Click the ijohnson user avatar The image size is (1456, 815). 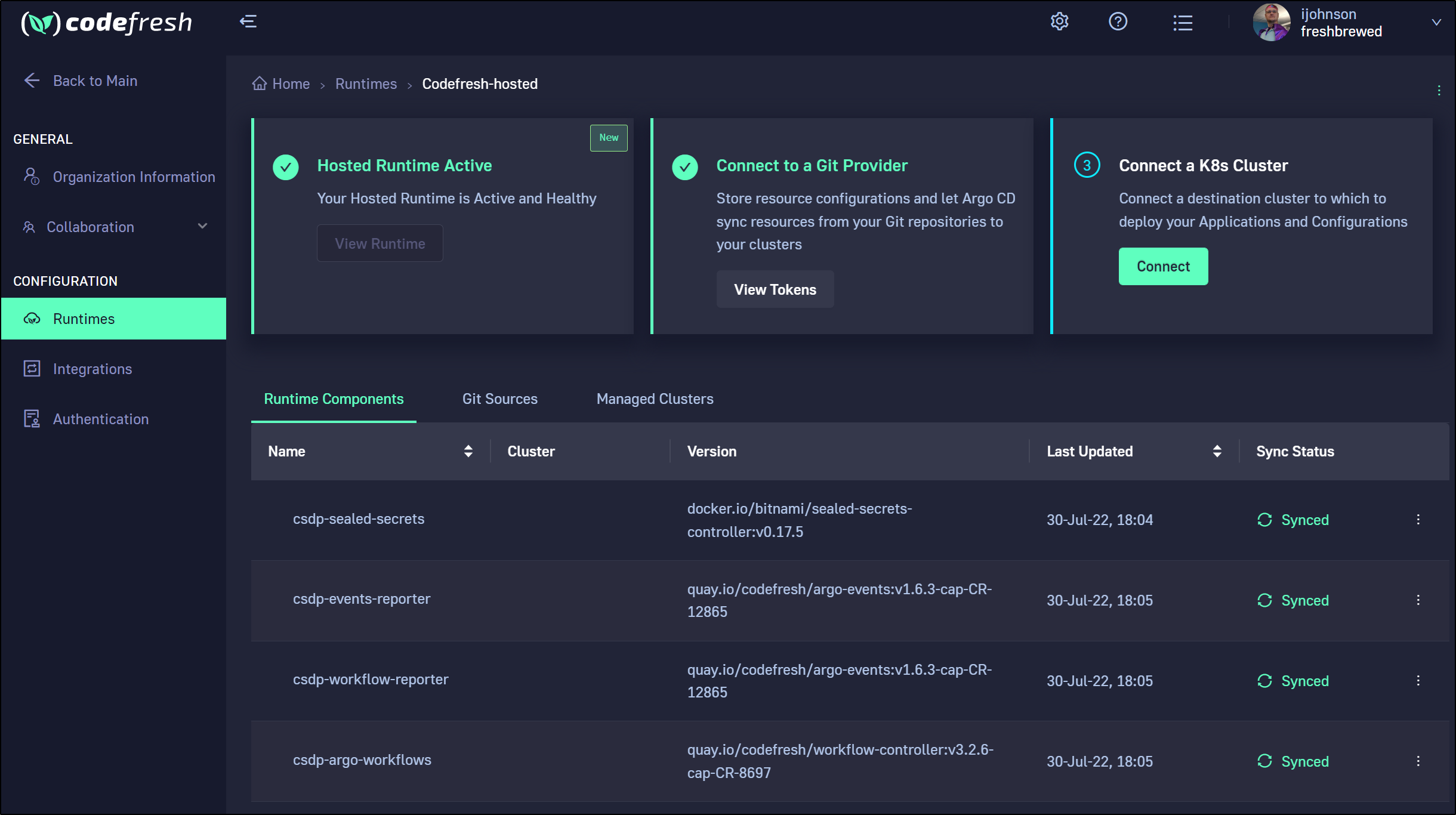(x=1272, y=23)
